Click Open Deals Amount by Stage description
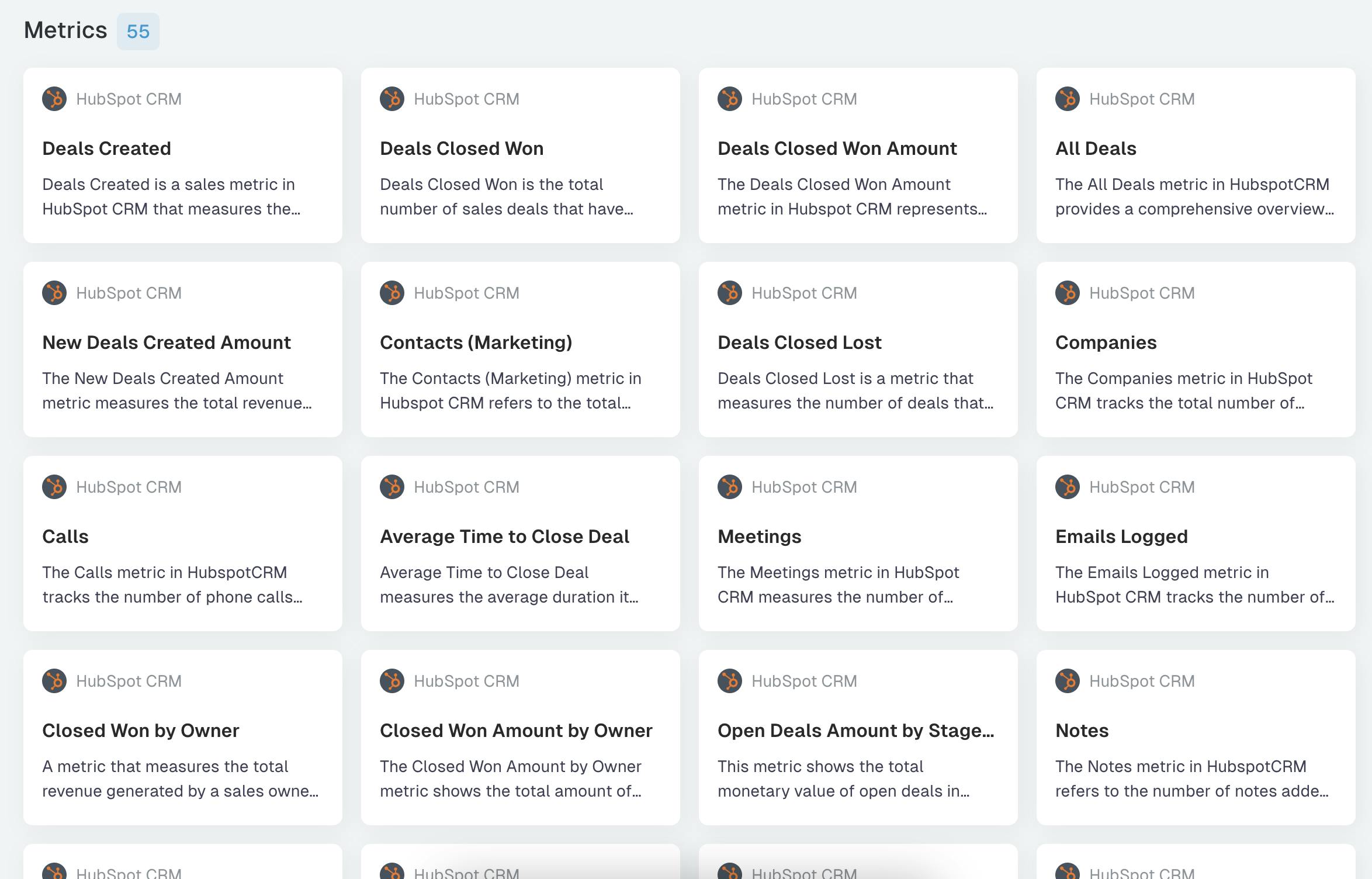Viewport: 1372px width, 879px height. pos(843,778)
